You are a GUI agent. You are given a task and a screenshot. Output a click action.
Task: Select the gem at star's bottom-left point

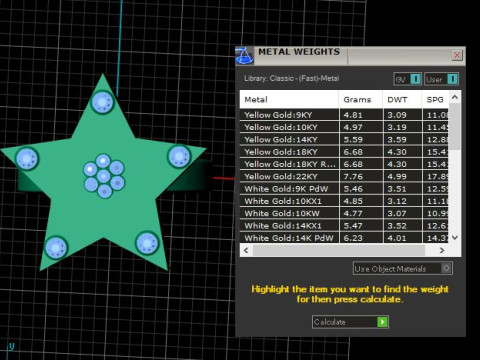point(56,248)
